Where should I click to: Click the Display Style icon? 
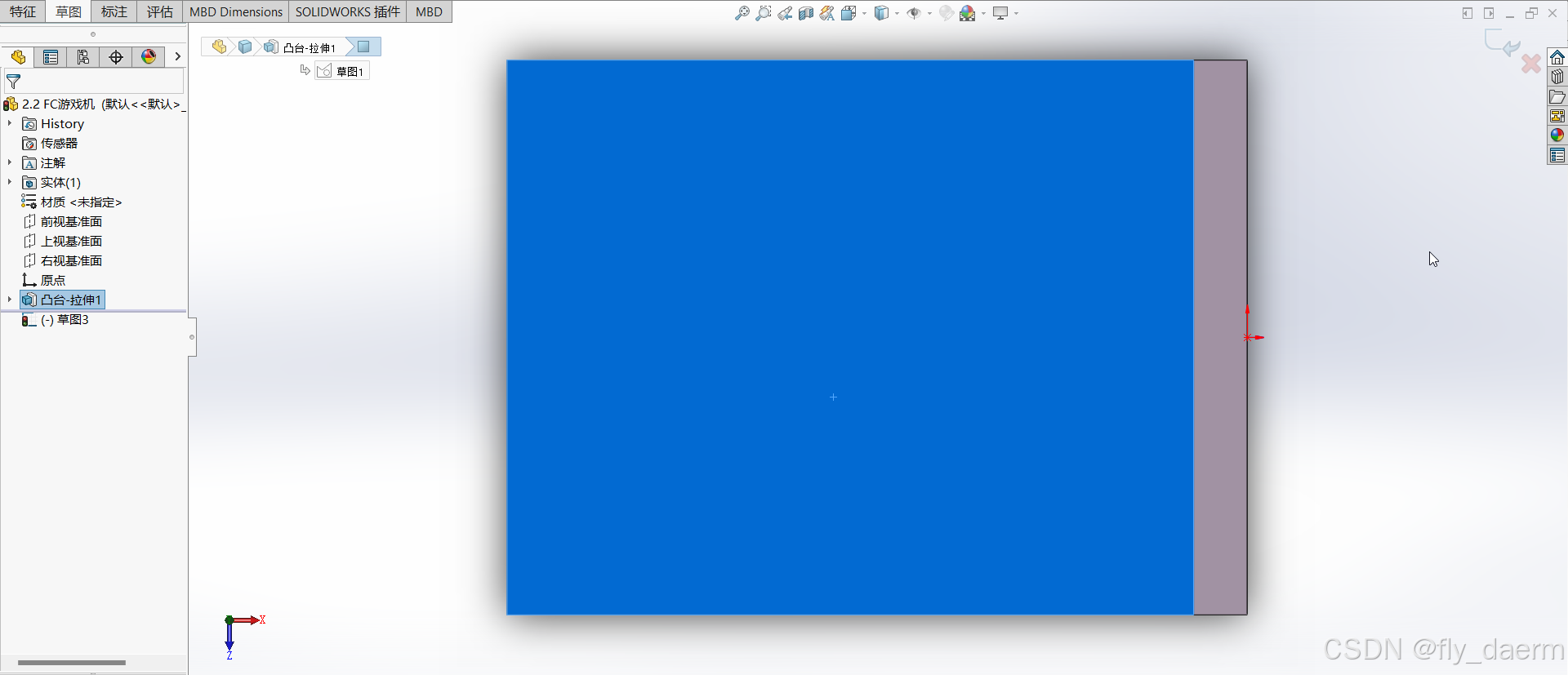point(881,13)
